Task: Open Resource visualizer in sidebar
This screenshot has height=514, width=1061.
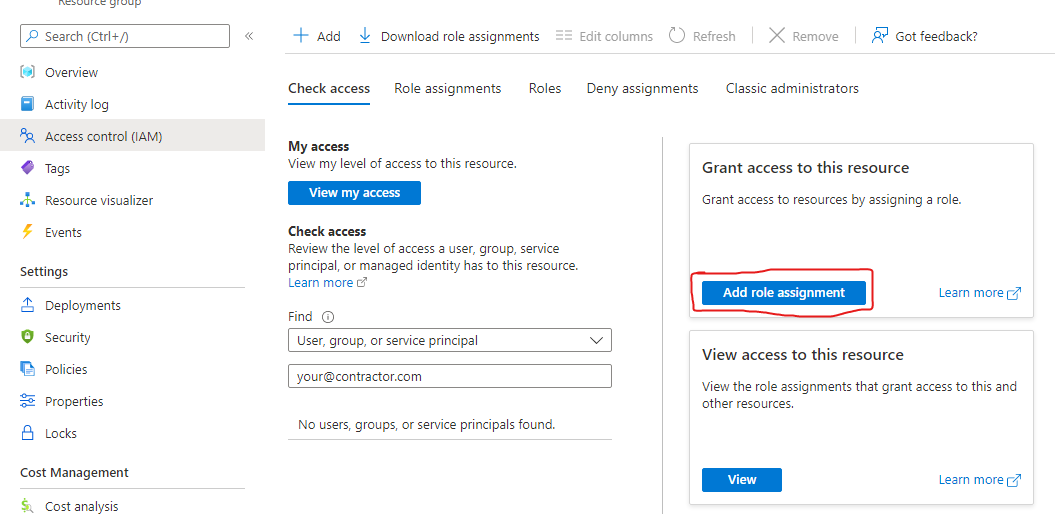Action: tap(98, 201)
